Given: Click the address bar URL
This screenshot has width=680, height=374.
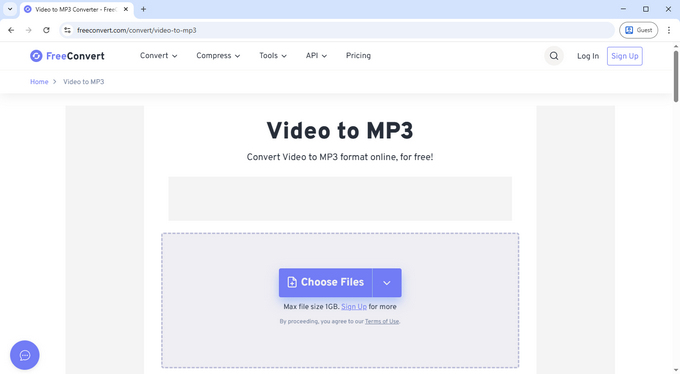Looking at the screenshot, I should tap(137, 30).
